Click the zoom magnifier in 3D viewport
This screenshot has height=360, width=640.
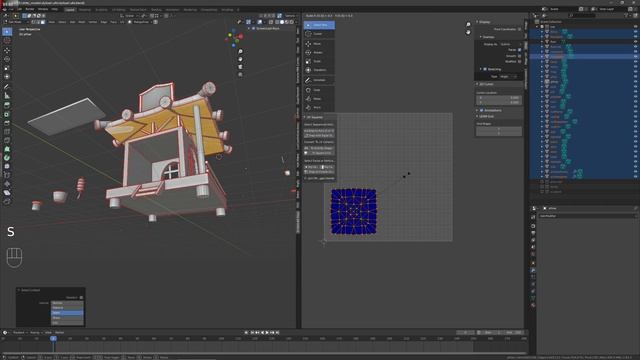pyautogui.click(x=240, y=52)
